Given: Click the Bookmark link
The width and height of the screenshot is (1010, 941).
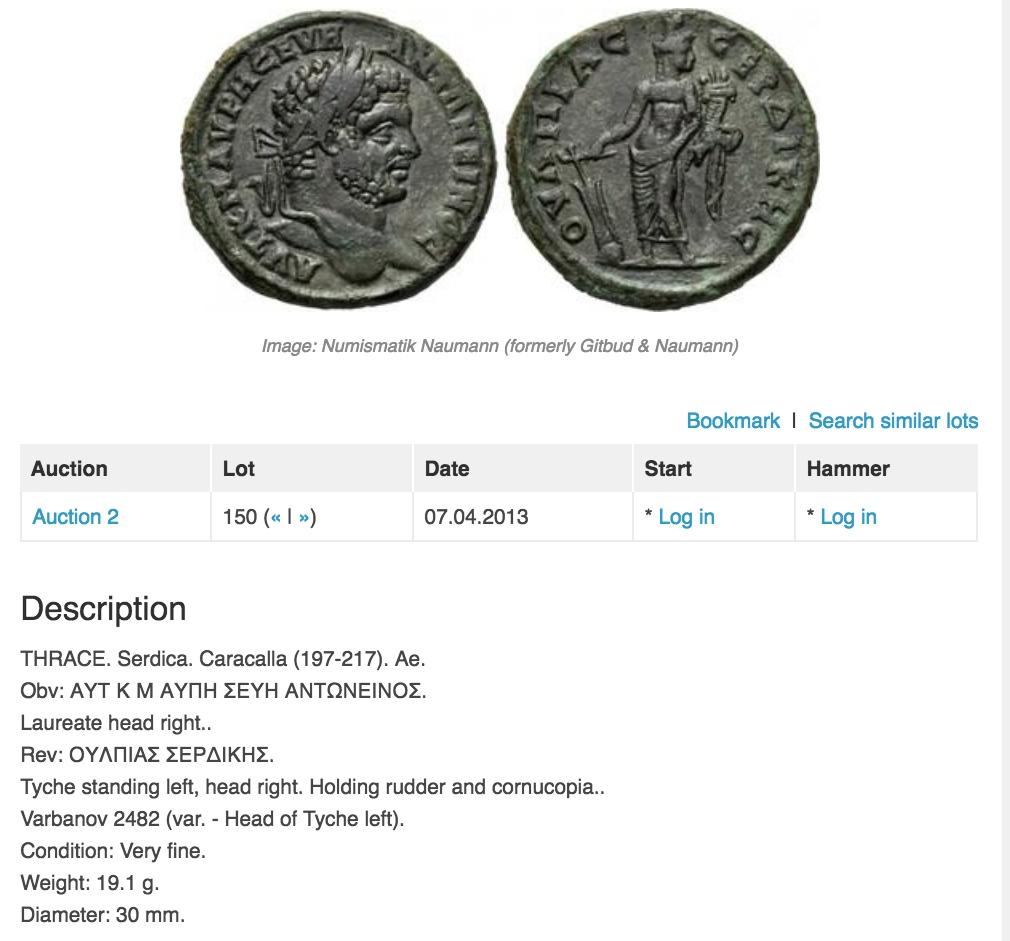Looking at the screenshot, I should coord(733,421).
